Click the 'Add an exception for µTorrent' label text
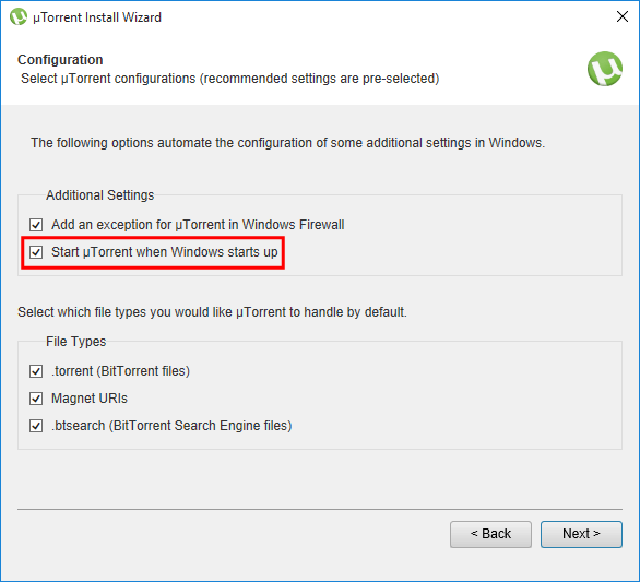Viewport: 640px width, 582px height. (x=197, y=225)
